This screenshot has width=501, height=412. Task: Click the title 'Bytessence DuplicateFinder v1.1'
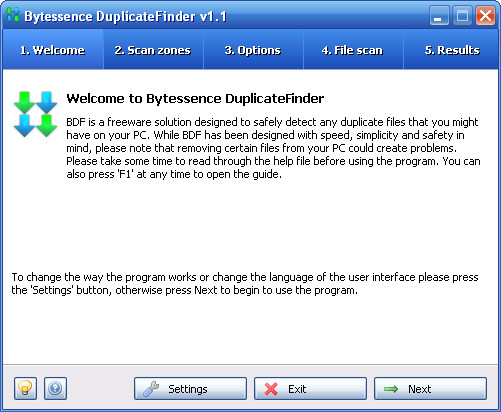(x=125, y=16)
